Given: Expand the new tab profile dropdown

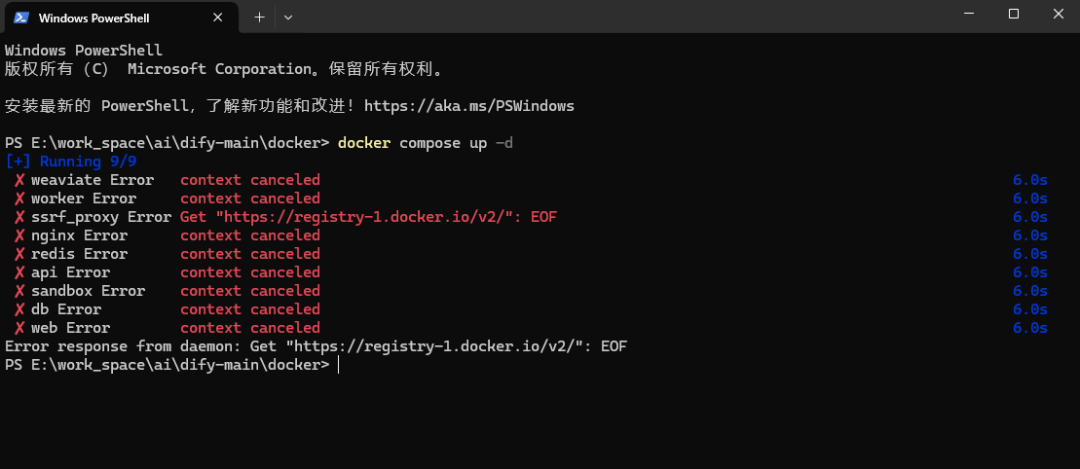Looking at the screenshot, I should (x=288, y=17).
